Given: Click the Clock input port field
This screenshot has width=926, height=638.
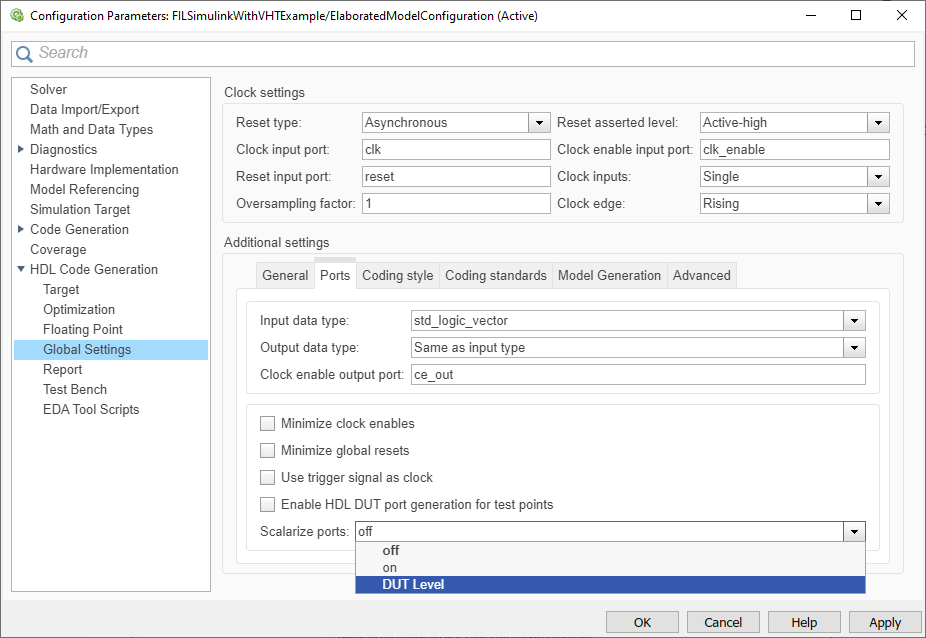Looking at the screenshot, I should point(456,150).
